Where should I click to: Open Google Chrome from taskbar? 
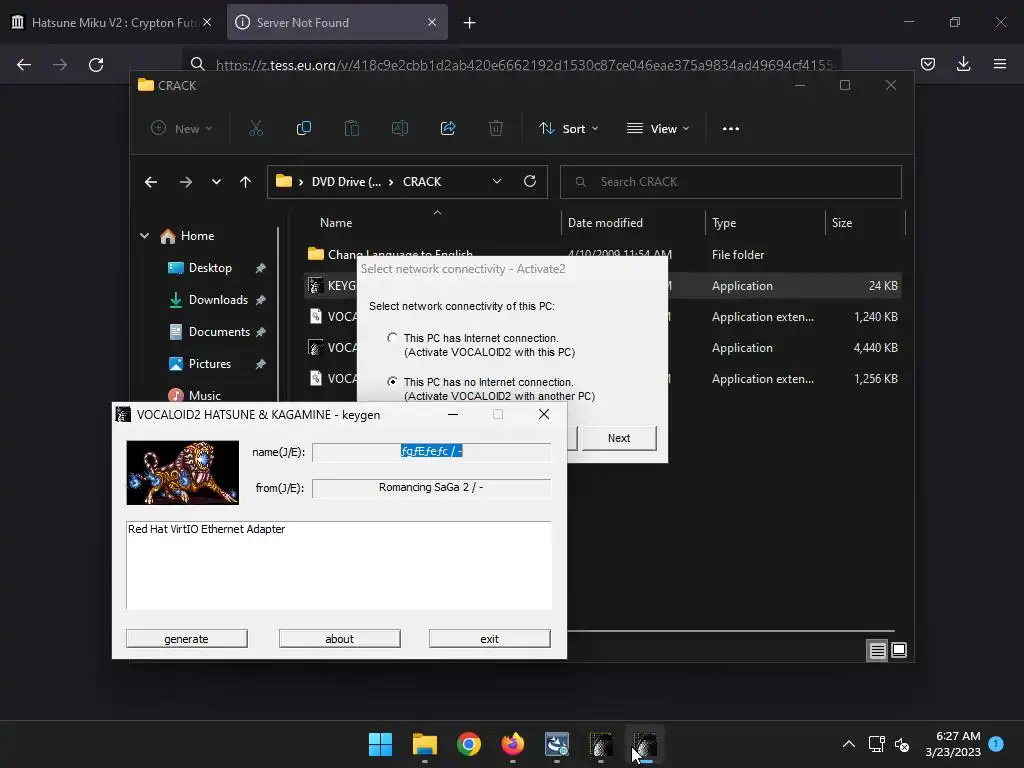point(469,744)
